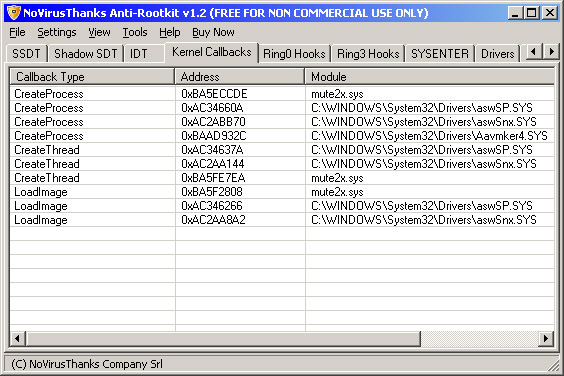564x376 pixels.
Task: Sort by the Callback Type column header
Action: (92, 77)
